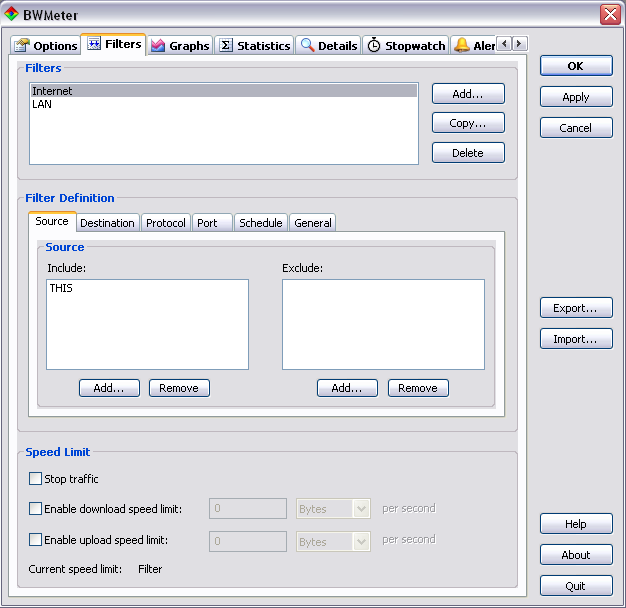626x608 pixels.
Task: Select the LAN filter in list
Action: [42, 104]
